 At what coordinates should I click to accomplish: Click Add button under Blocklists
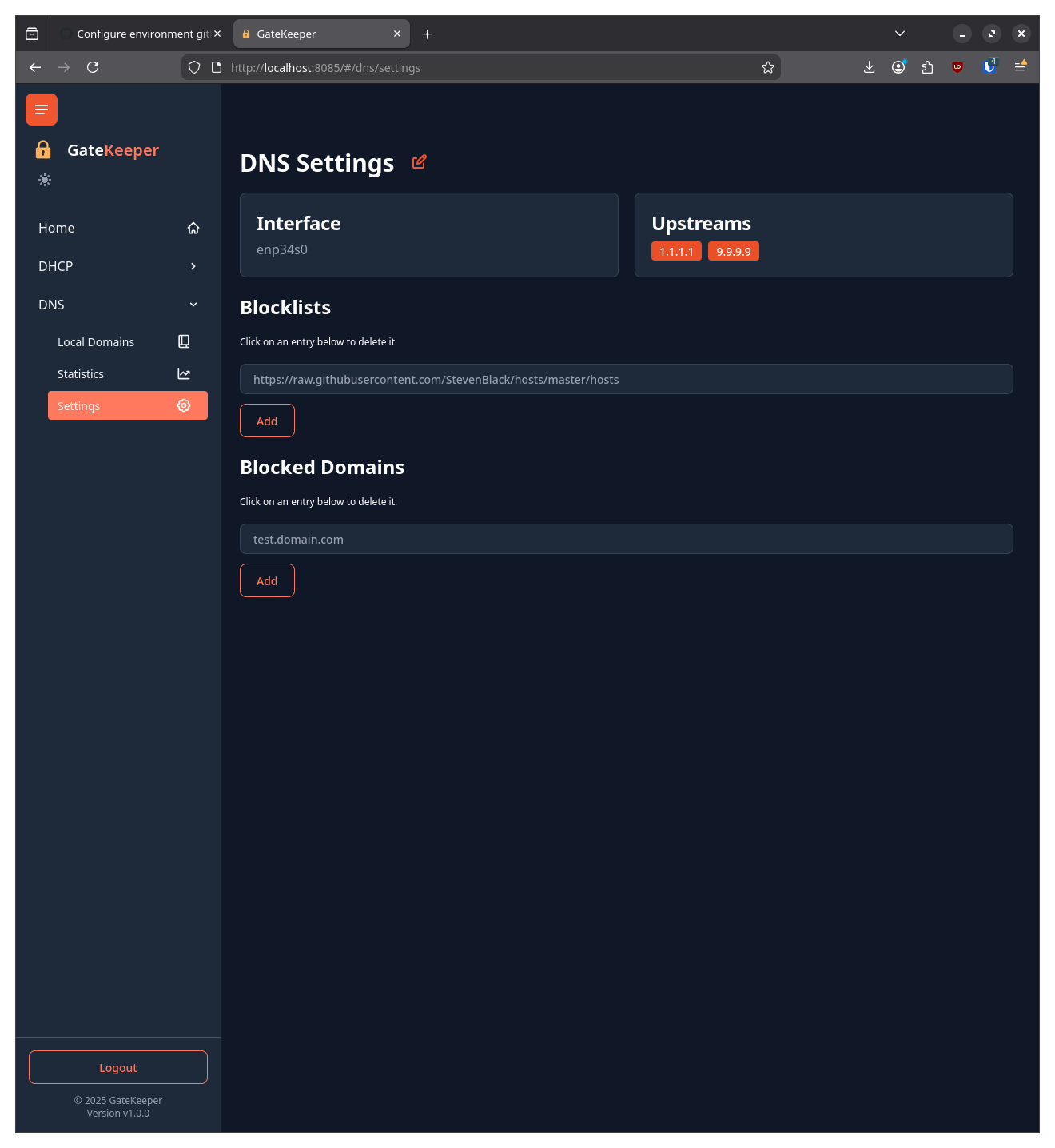pos(267,421)
